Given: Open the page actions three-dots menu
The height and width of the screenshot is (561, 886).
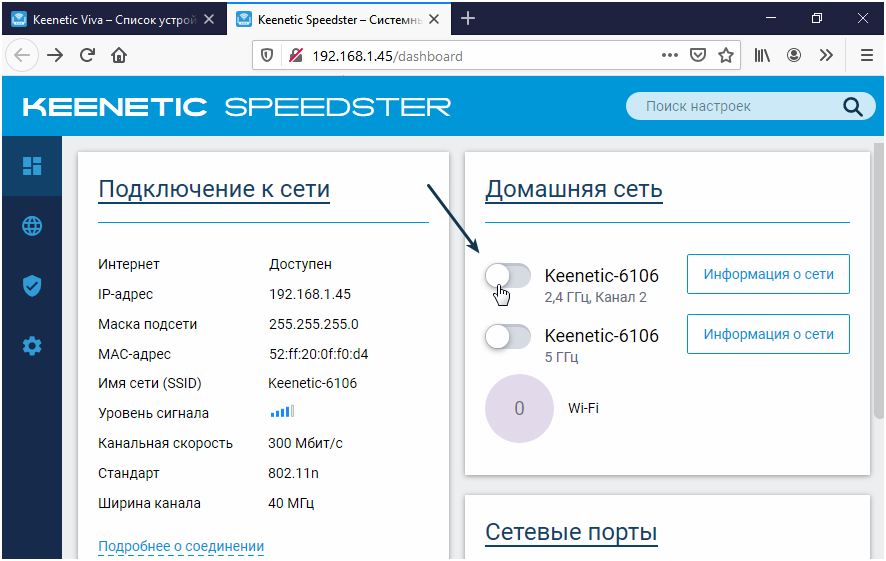Looking at the screenshot, I should (x=670, y=56).
